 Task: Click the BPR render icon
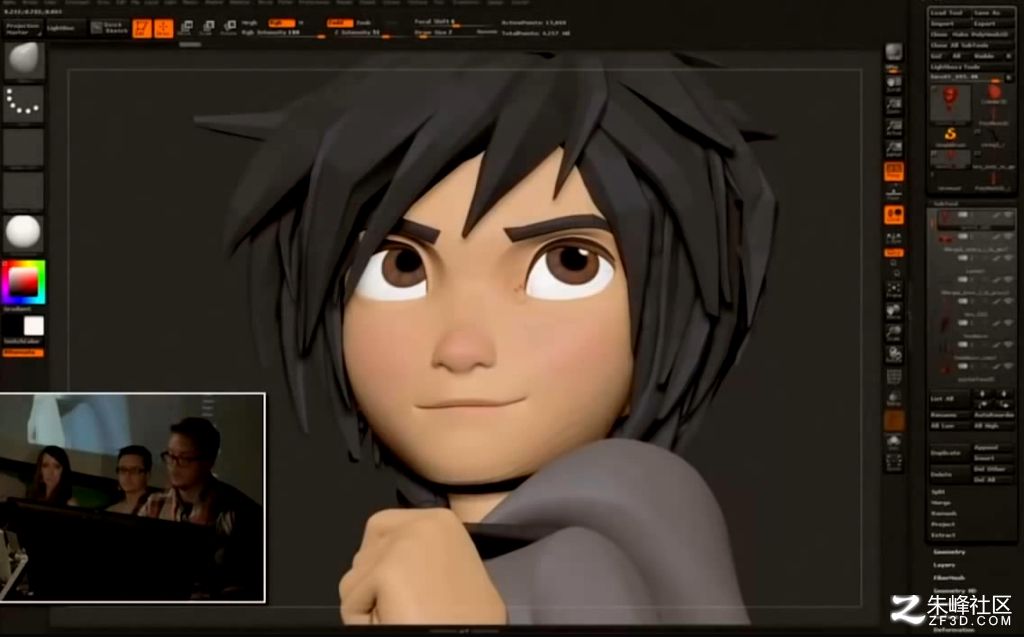(x=893, y=52)
